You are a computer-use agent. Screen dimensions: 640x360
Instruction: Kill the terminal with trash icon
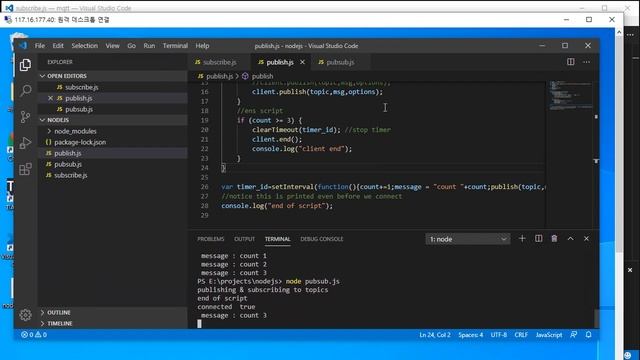[554, 239]
